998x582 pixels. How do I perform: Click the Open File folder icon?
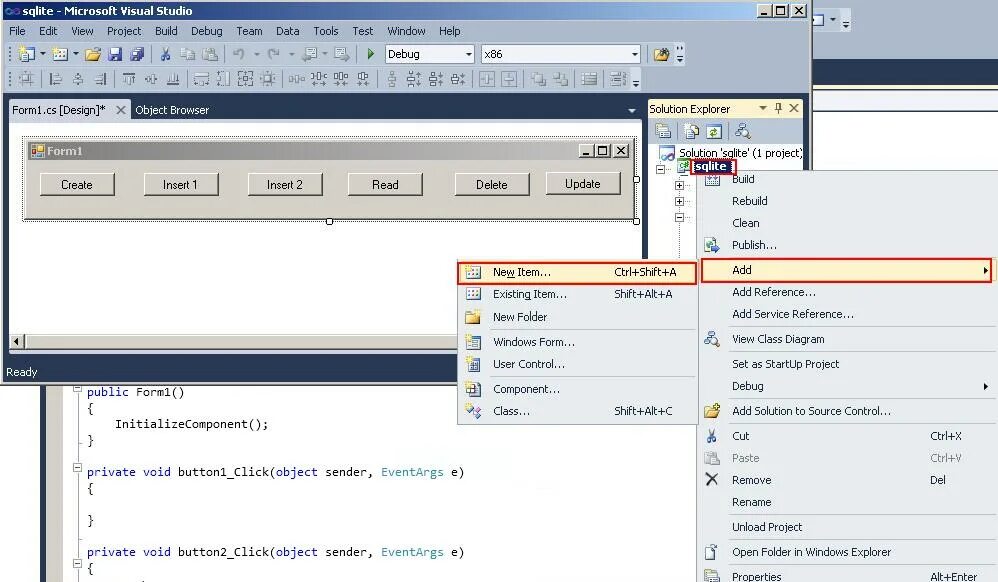[x=93, y=54]
